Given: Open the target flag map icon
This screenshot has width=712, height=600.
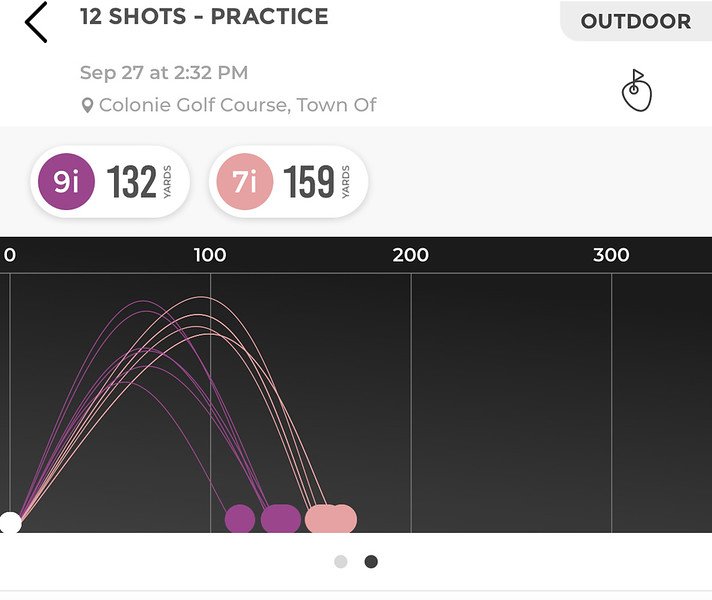Looking at the screenshot, I should (x=637, y=90).
